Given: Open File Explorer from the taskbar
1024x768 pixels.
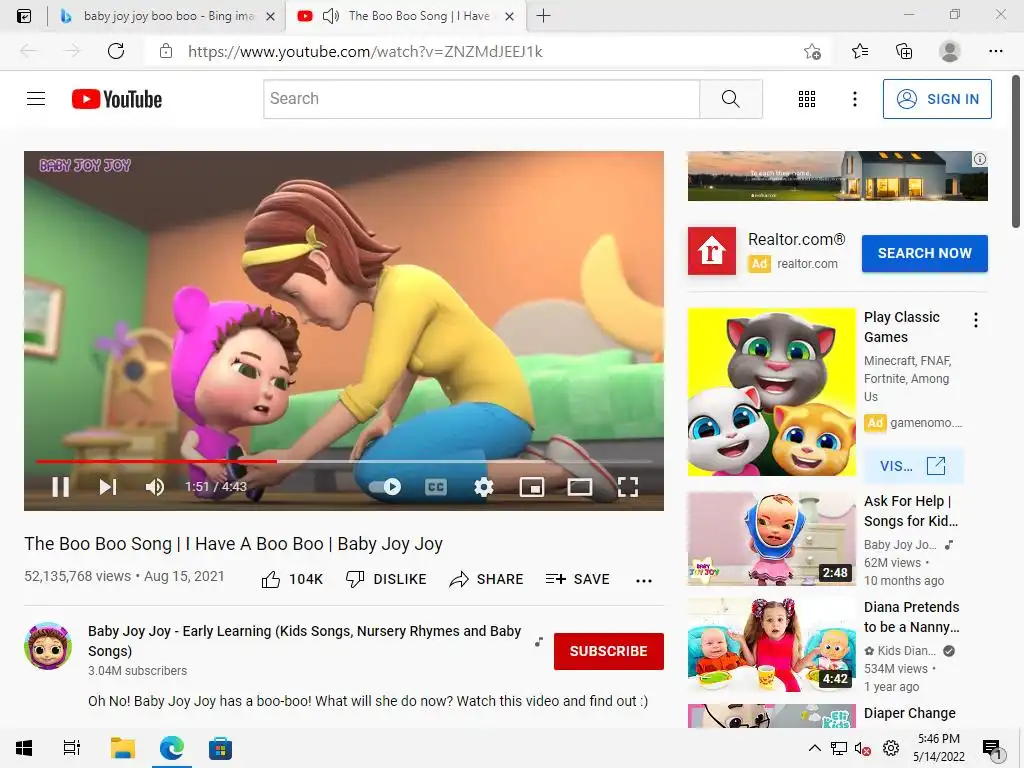Looking at the screenshot, I should [122, 748].
